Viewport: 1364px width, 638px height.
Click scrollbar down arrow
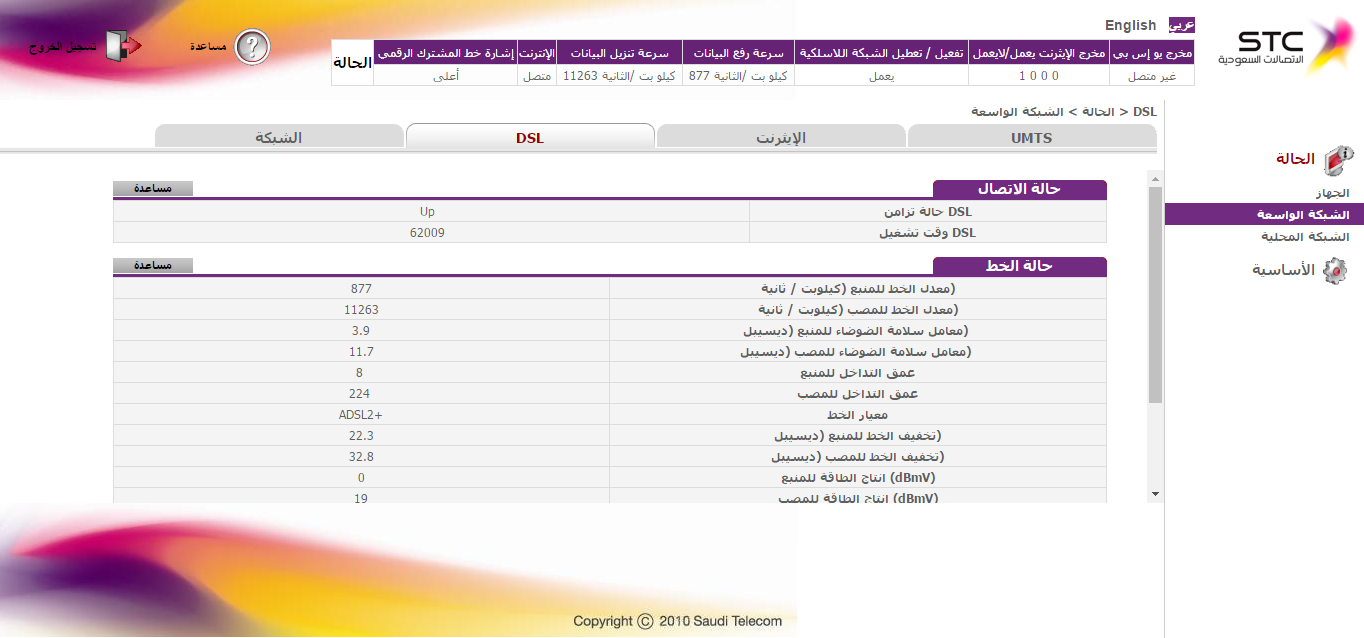[x=1155, y=494]
